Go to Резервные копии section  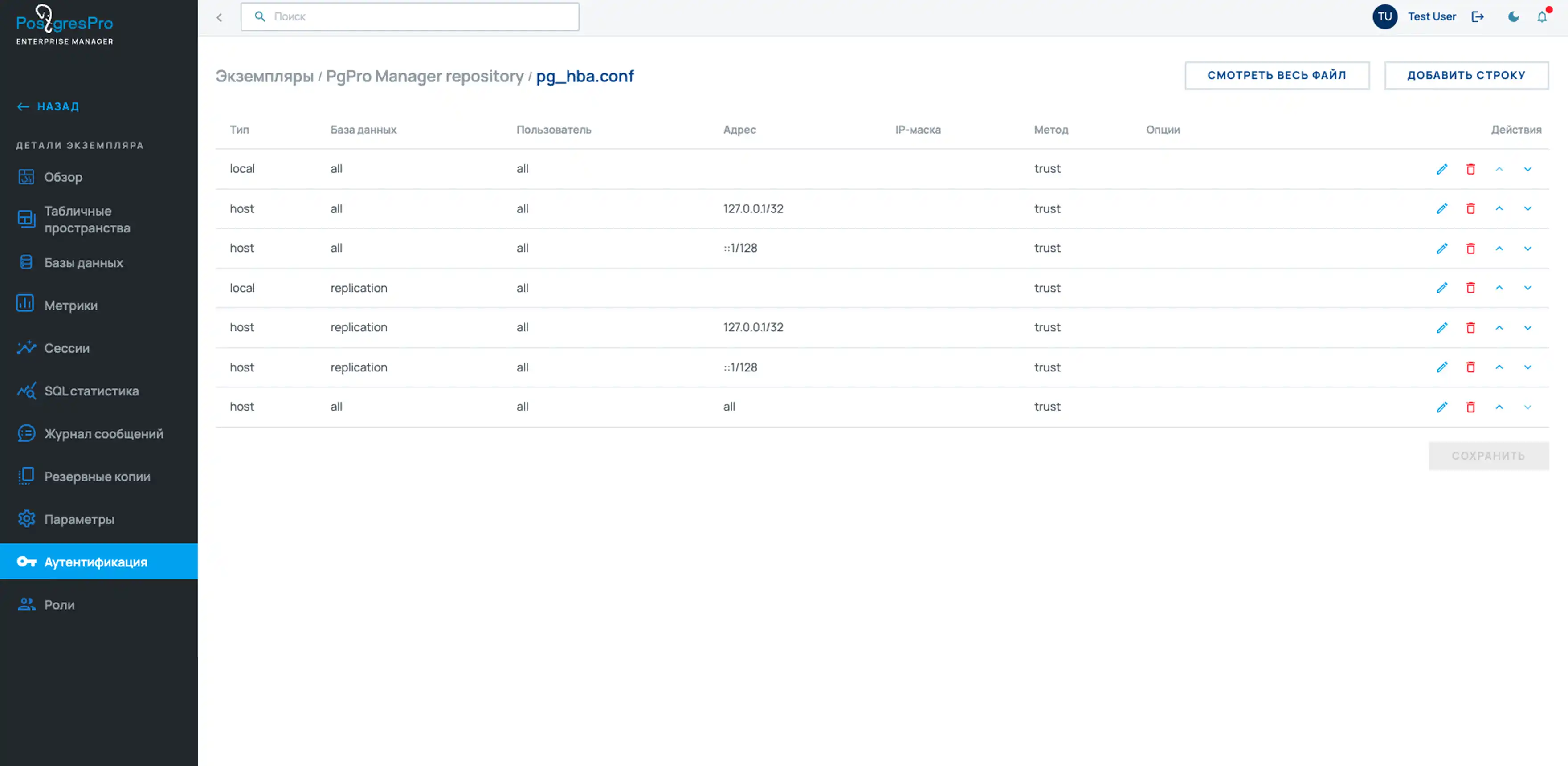click(x=97, y=477)
